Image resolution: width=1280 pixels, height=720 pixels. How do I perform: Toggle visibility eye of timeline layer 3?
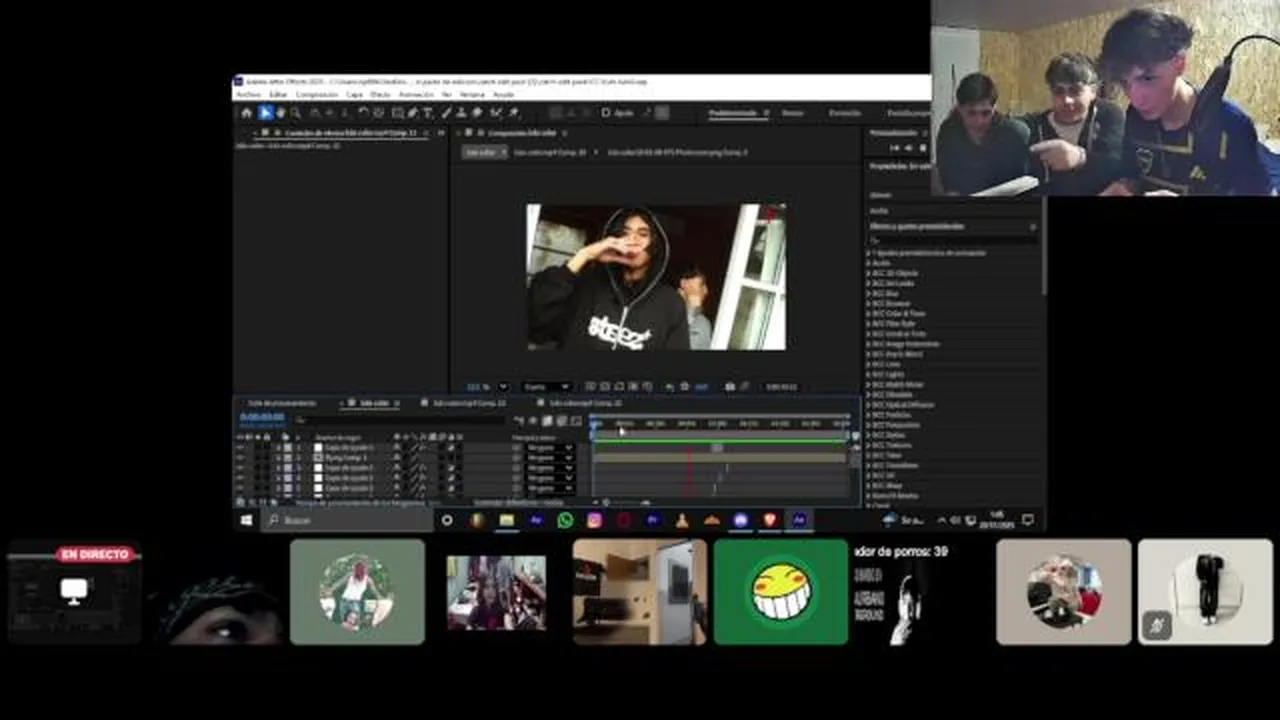point(239,467)
